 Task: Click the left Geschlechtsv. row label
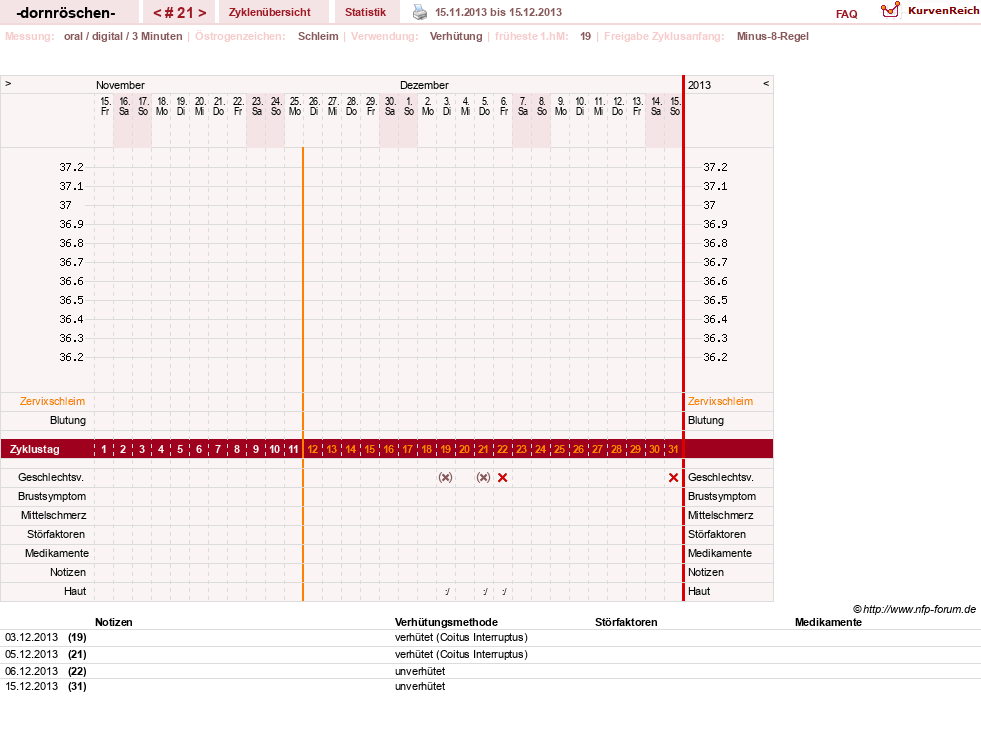(x=51, y=477)
